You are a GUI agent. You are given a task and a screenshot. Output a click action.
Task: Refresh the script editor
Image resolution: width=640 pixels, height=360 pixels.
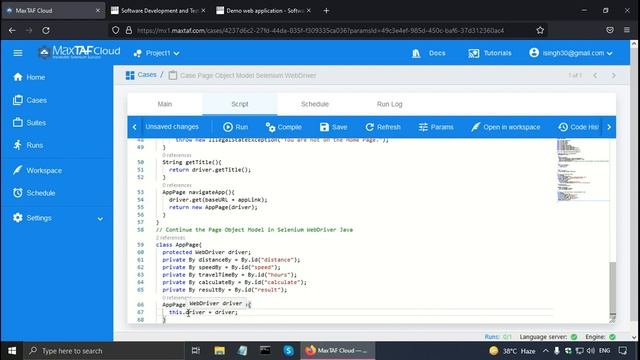click(383, 127)
